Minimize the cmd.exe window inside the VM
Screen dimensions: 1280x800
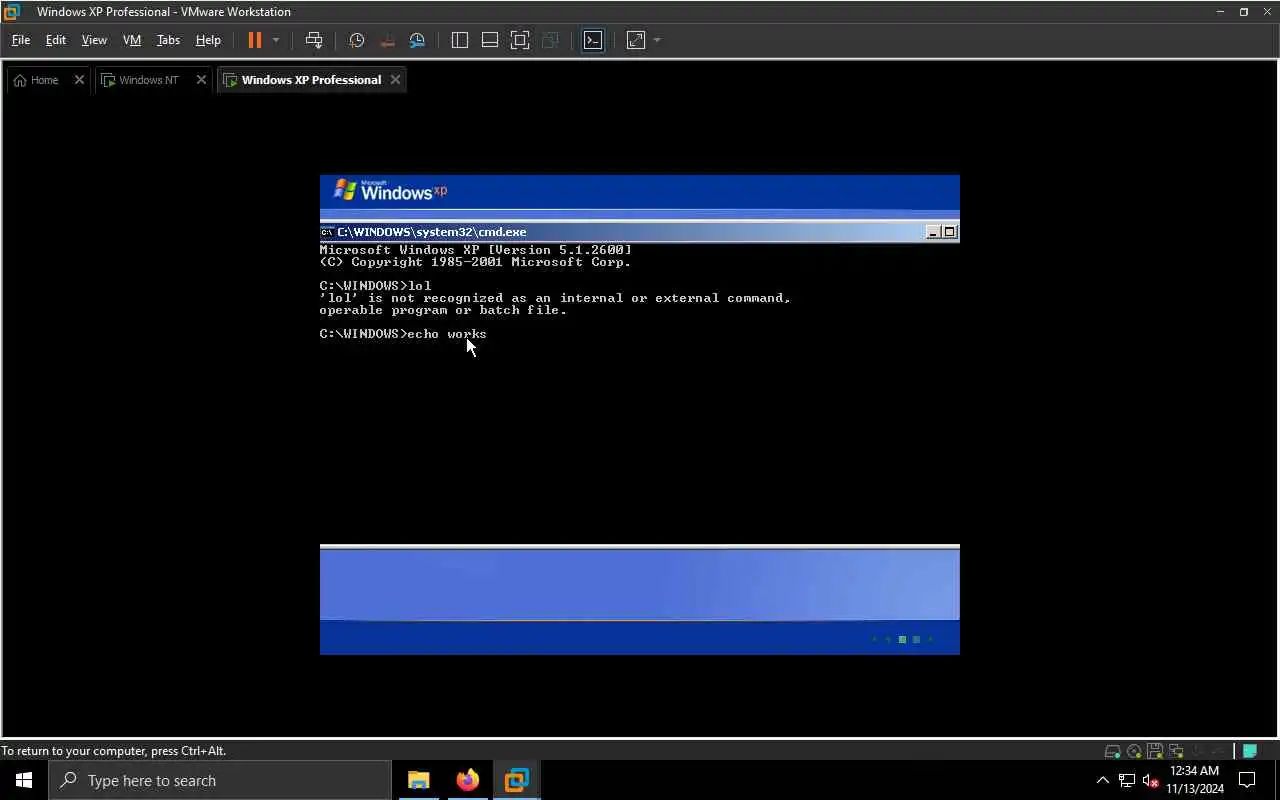pyautogui.click(x=933, y=232)
